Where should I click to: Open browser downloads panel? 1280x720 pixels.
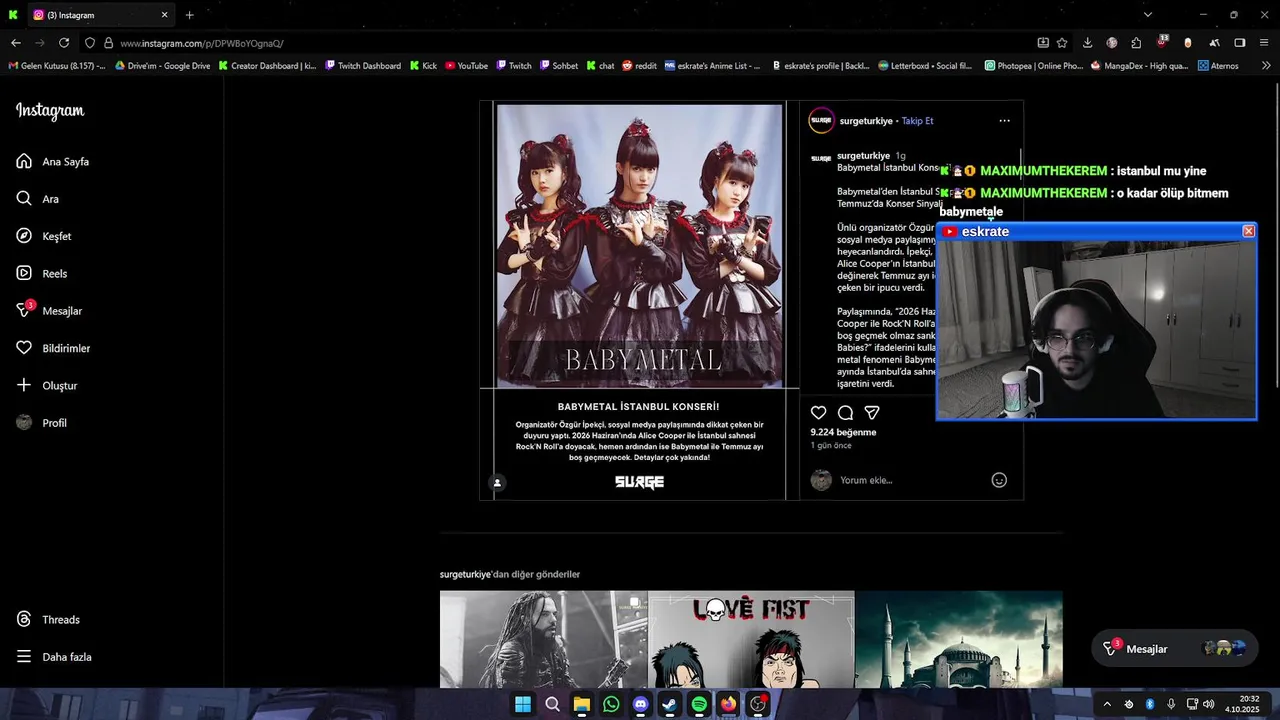[x=1087, y=43]
